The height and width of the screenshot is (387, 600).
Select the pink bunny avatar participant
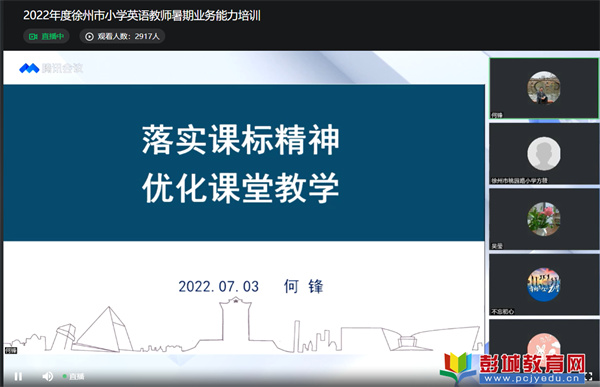[544, 346]
